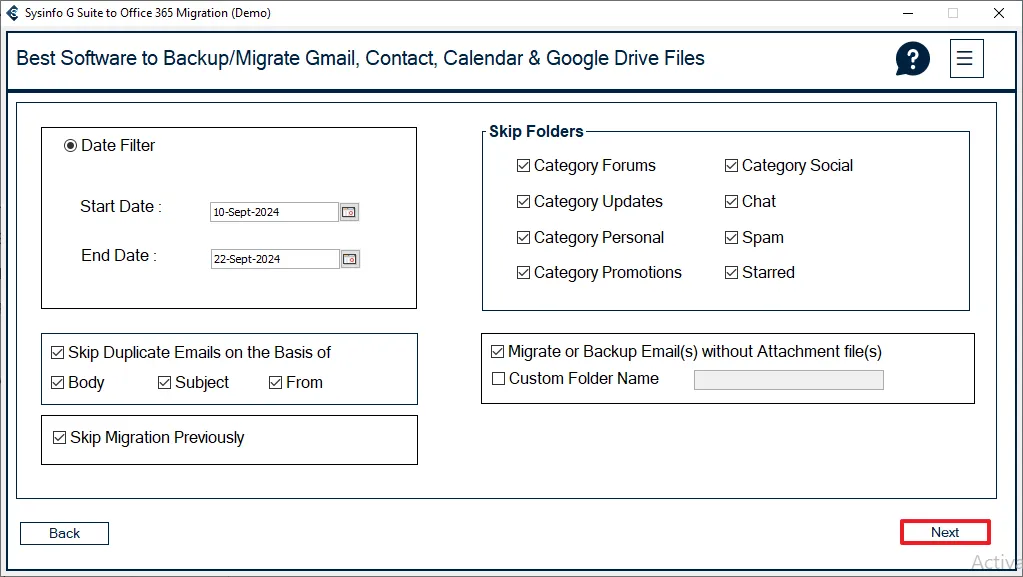Click the Best Software to Backup/Migrate heading
Viewport: 1023px width, 577px height.
tap(360, 59)
